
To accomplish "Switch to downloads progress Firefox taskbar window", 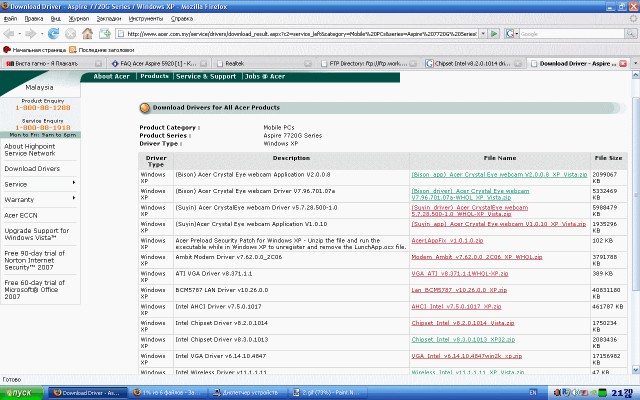I will click(169, 393).
